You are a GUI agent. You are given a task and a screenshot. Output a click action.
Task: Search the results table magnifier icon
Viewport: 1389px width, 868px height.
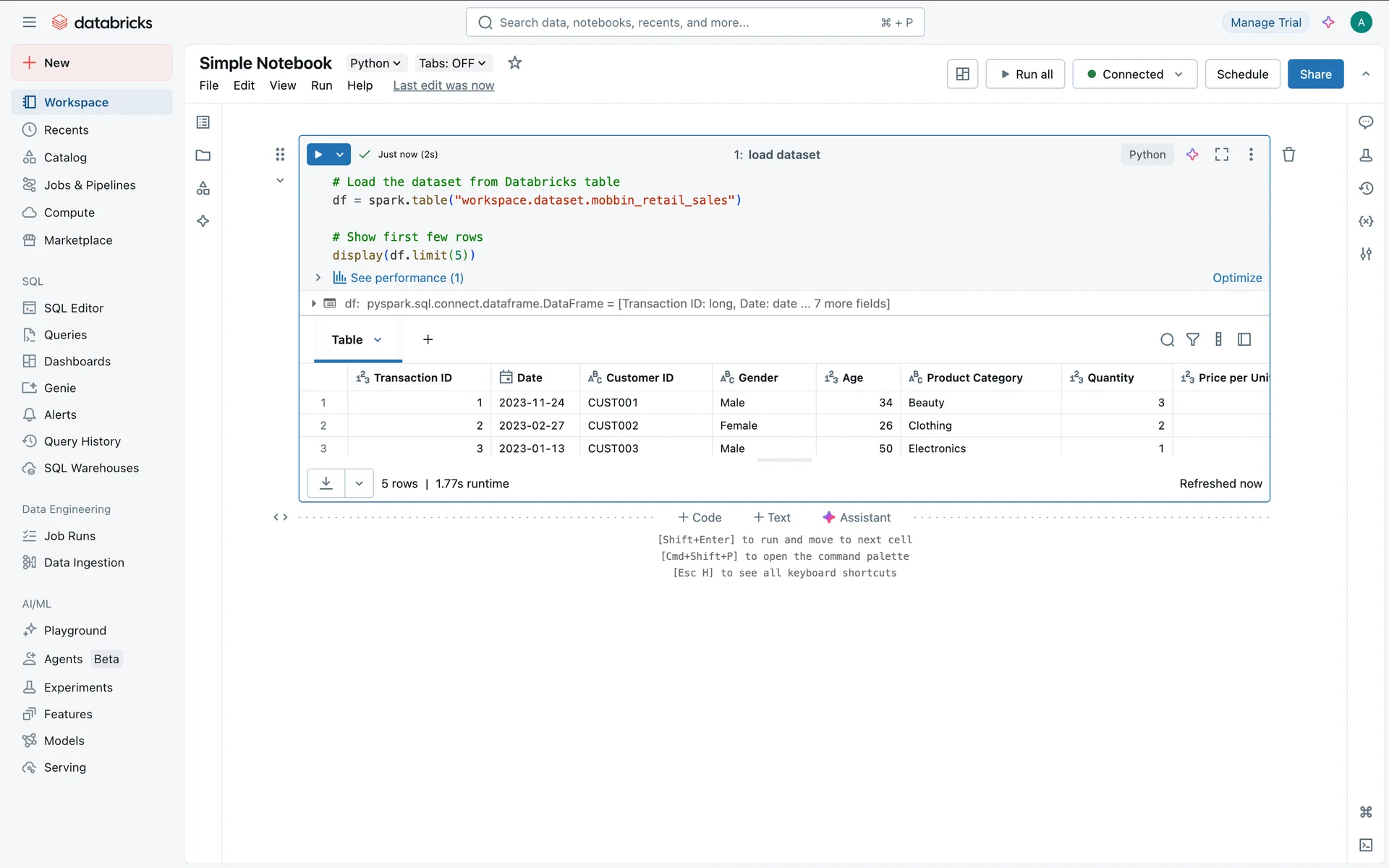(x=1167, y=339)
